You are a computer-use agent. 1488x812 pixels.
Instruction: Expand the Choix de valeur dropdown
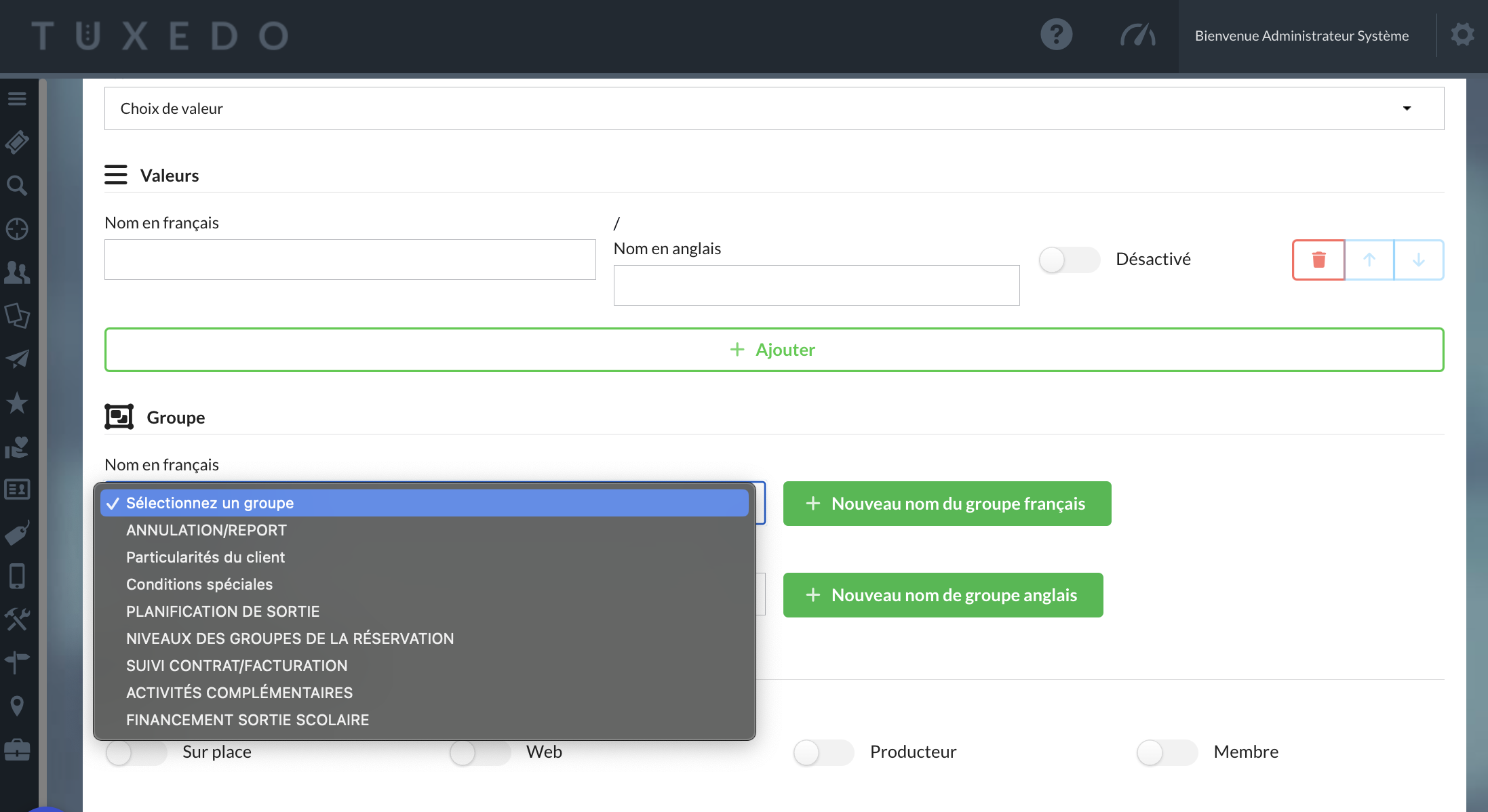click(x=773, y=108)
